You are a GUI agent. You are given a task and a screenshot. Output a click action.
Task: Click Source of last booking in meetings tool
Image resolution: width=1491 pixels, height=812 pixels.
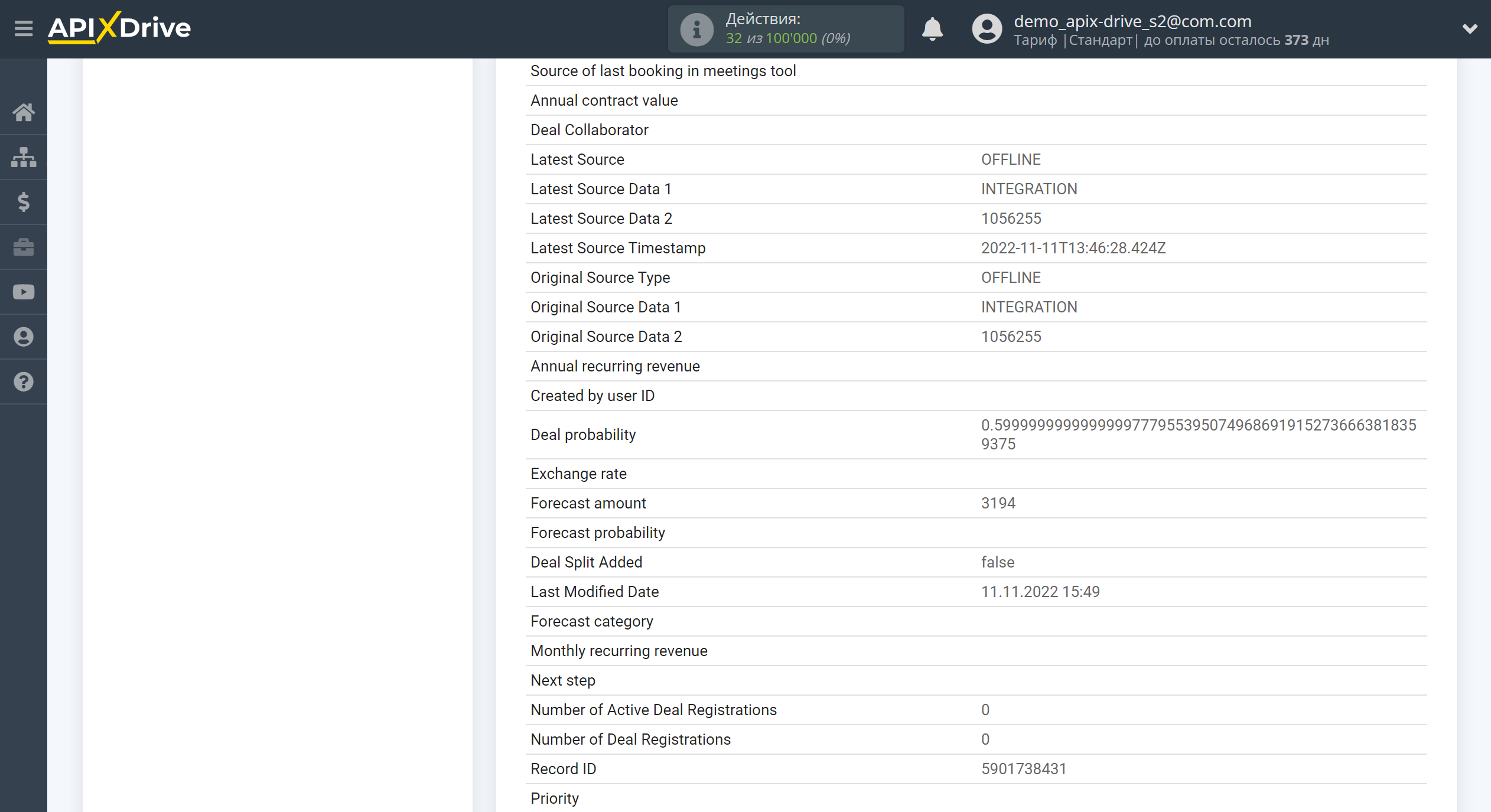pyautogui.click(x=663, y=71)
